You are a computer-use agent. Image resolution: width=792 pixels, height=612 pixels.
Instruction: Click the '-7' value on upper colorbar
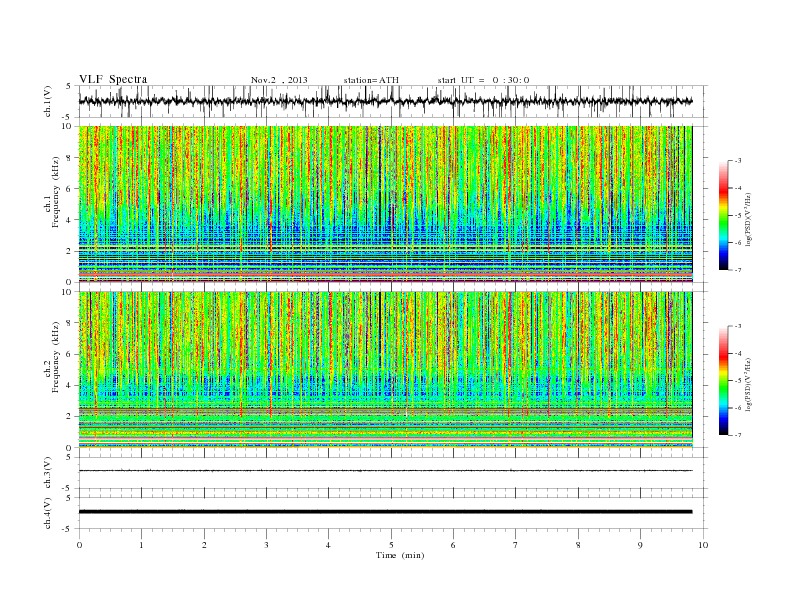tap(738, 270)
